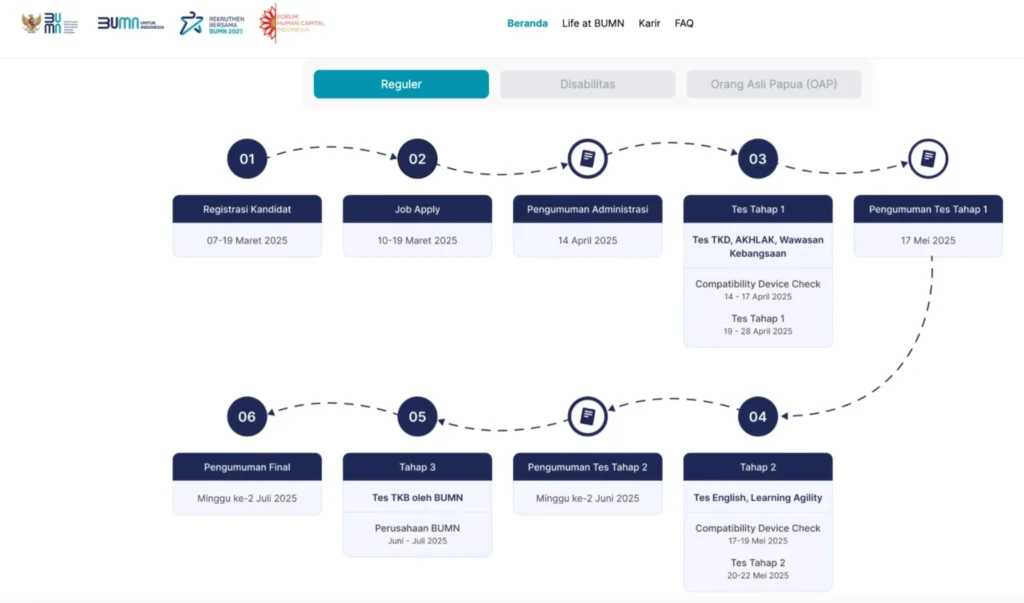Click Minggu ke-2 Juni 2025 text
The image size is (1024, 603).
(x=588, y=498)
